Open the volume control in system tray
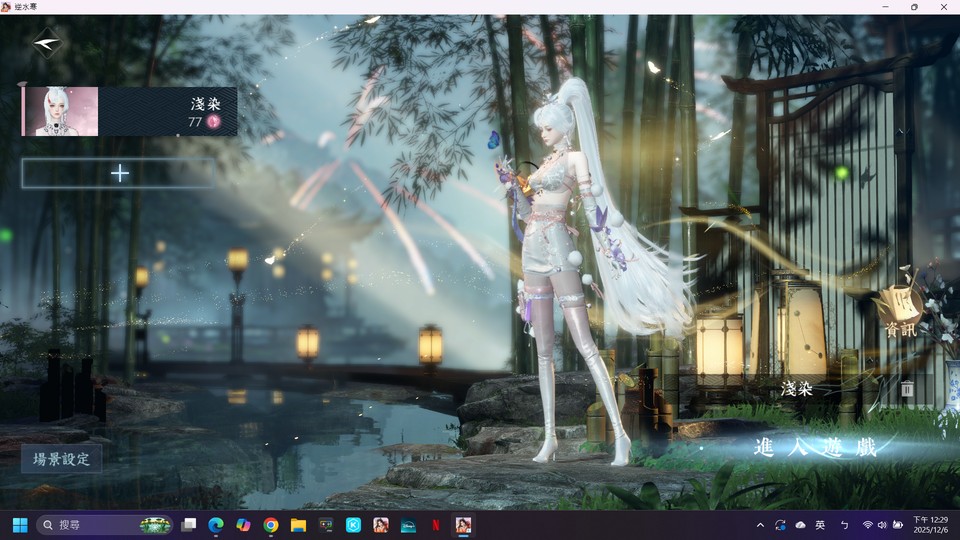This screenshot has height=540, width=960. click(x=883, y=525)
